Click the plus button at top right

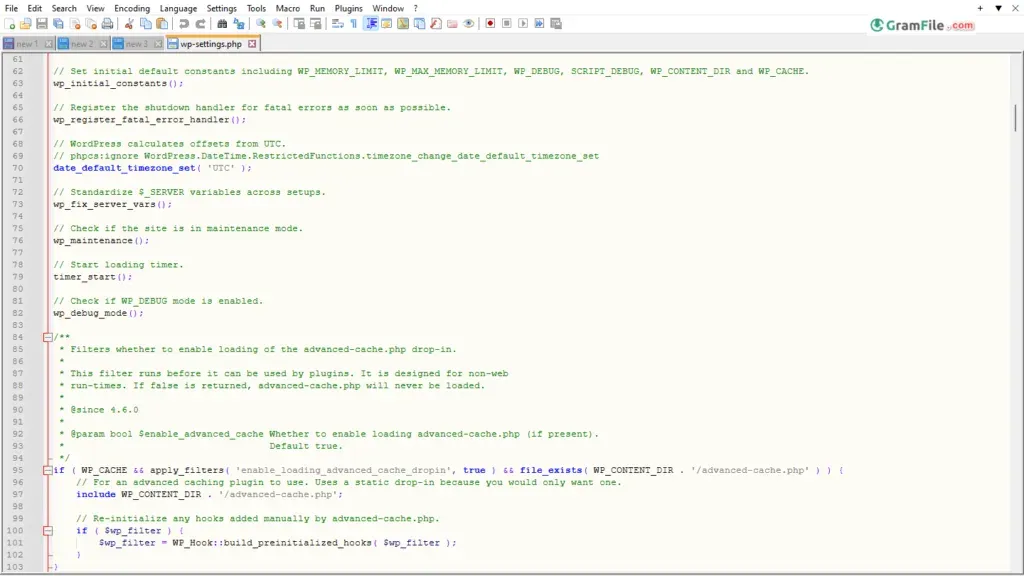point(980,8)
